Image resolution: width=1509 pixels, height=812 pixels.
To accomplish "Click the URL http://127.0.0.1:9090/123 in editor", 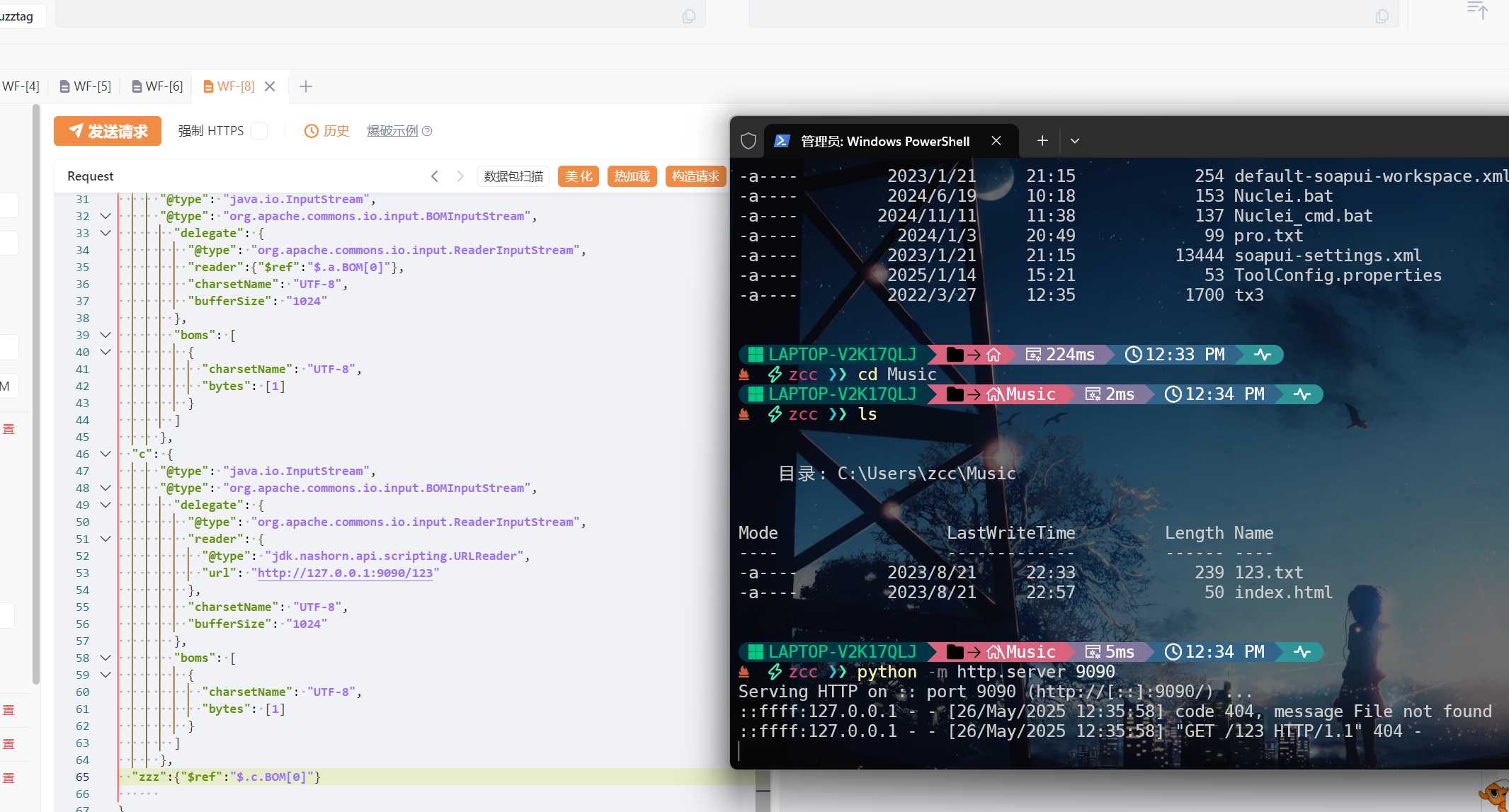I will click(345, 573).
